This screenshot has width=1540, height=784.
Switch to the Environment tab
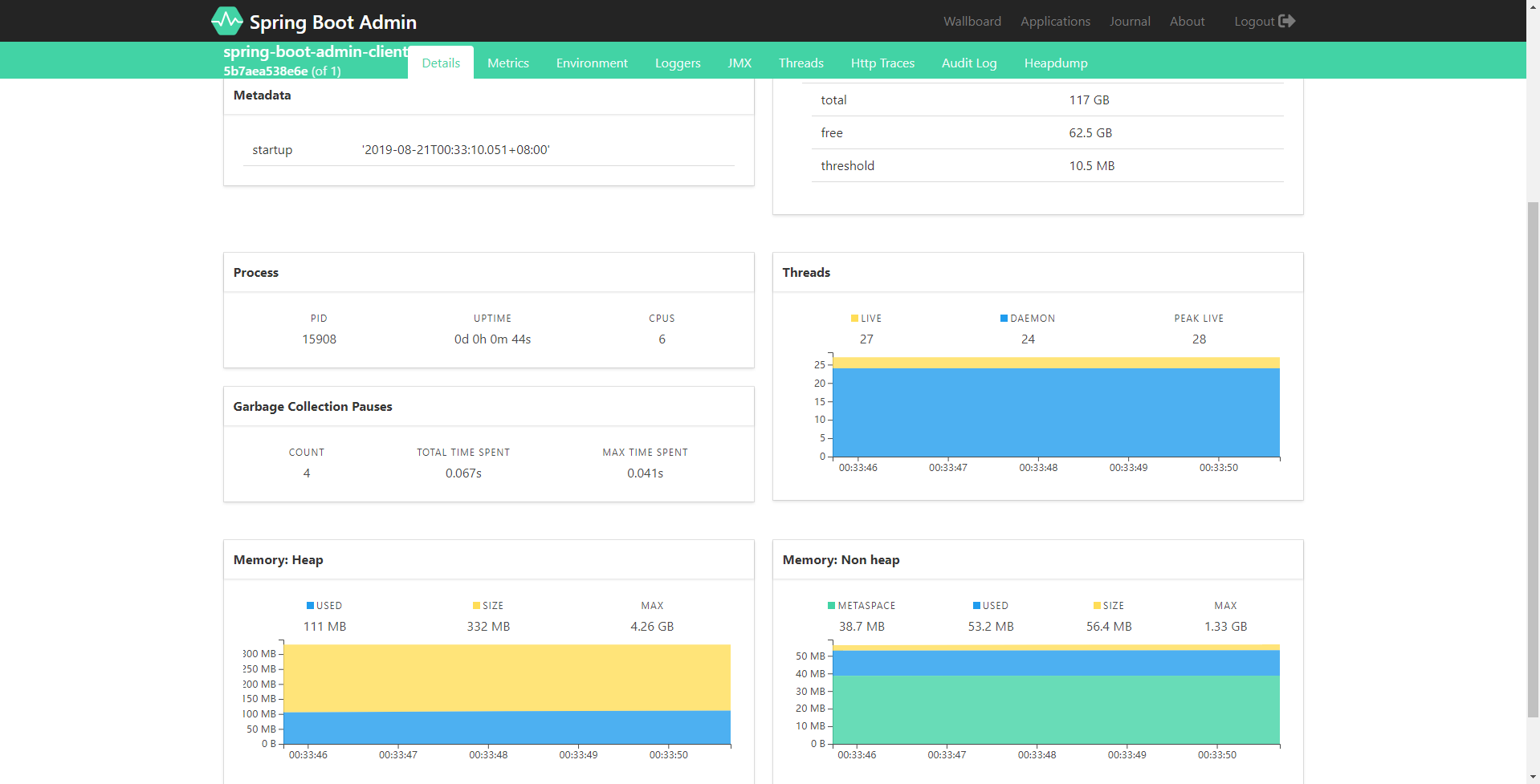(592, 63)
